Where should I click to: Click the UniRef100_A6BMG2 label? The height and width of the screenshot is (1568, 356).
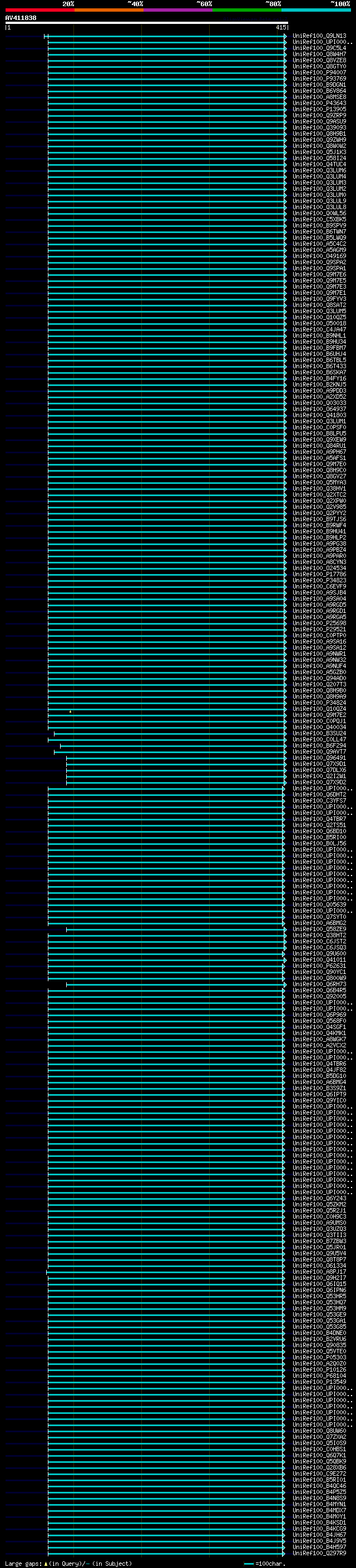click(x=319, y=923)
